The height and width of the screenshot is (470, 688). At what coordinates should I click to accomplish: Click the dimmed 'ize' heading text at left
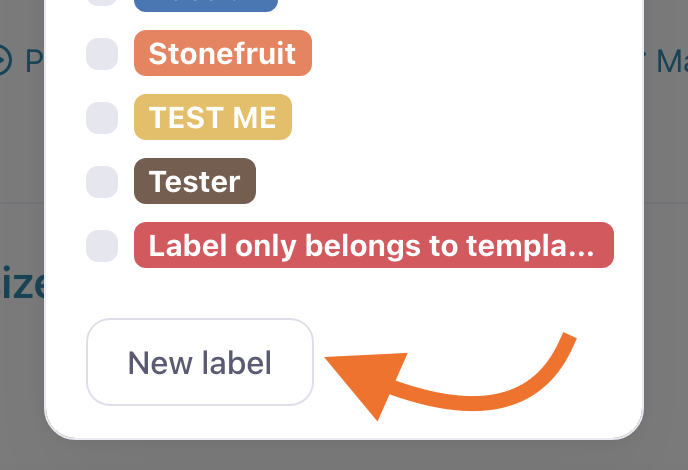(x=22, y=285)
